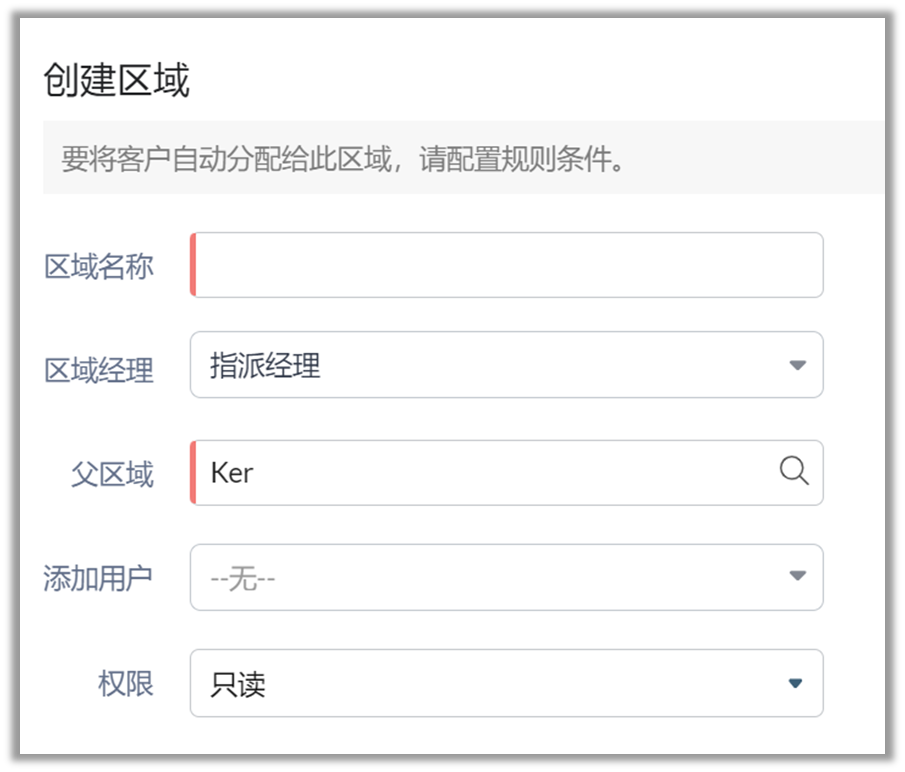Click the 添加用户 field label

(98, 578)
